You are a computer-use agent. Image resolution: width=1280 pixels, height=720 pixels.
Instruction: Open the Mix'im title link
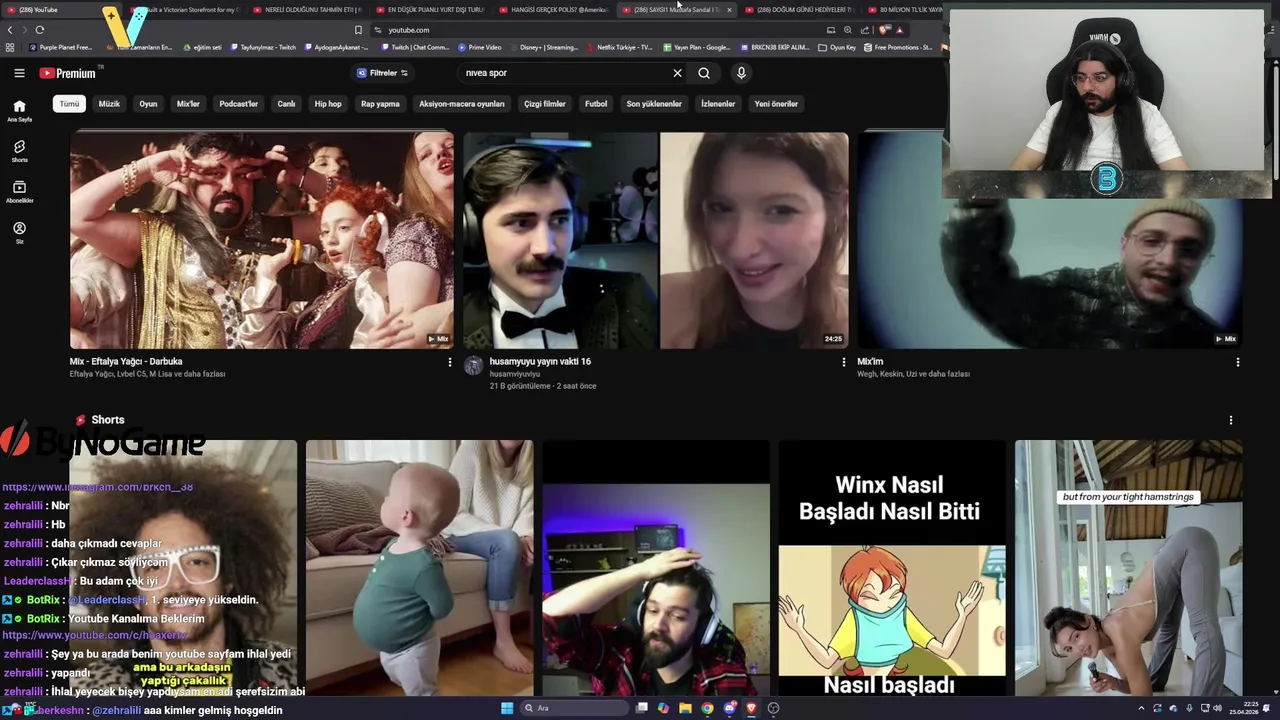tap(870, 362)
